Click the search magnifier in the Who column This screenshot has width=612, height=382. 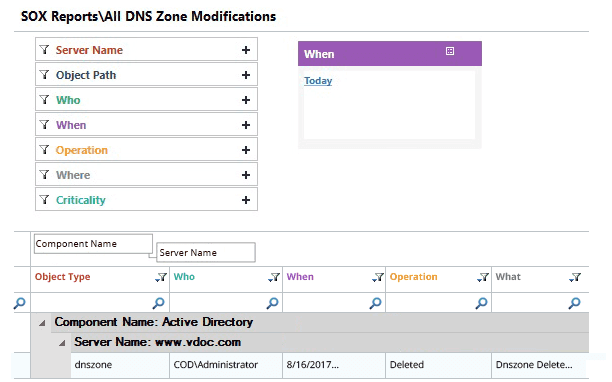(272, 303)
